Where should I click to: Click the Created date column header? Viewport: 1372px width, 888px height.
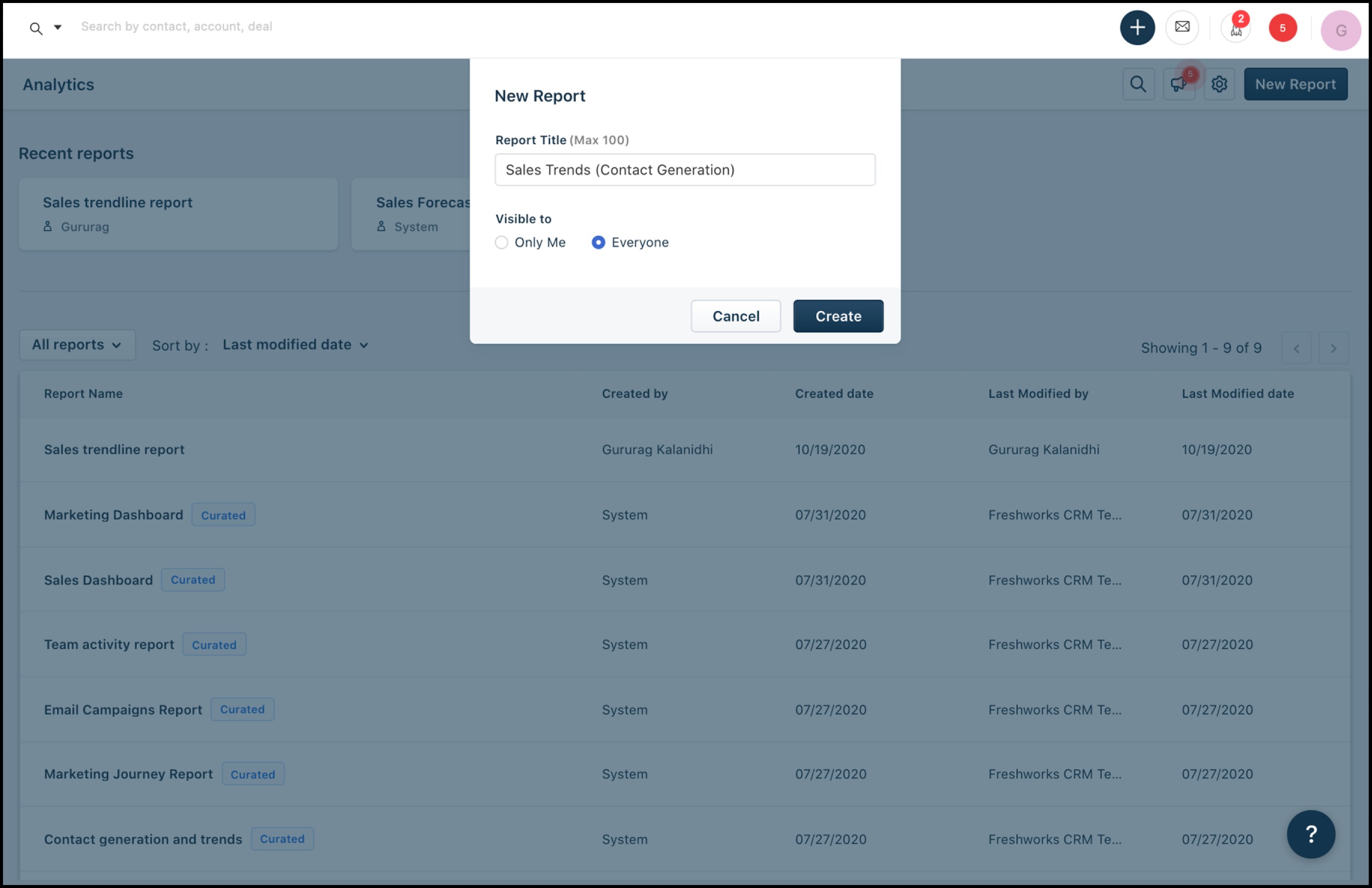(x=834, y=394)
